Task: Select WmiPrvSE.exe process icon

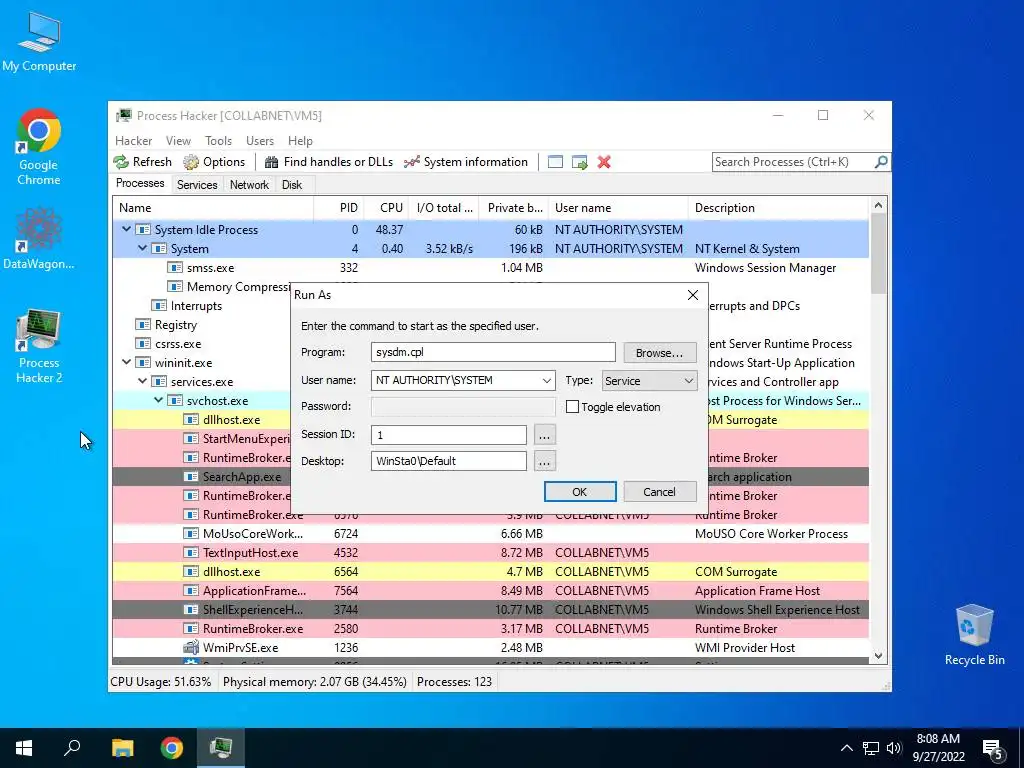Action: (x=191, y=648)
